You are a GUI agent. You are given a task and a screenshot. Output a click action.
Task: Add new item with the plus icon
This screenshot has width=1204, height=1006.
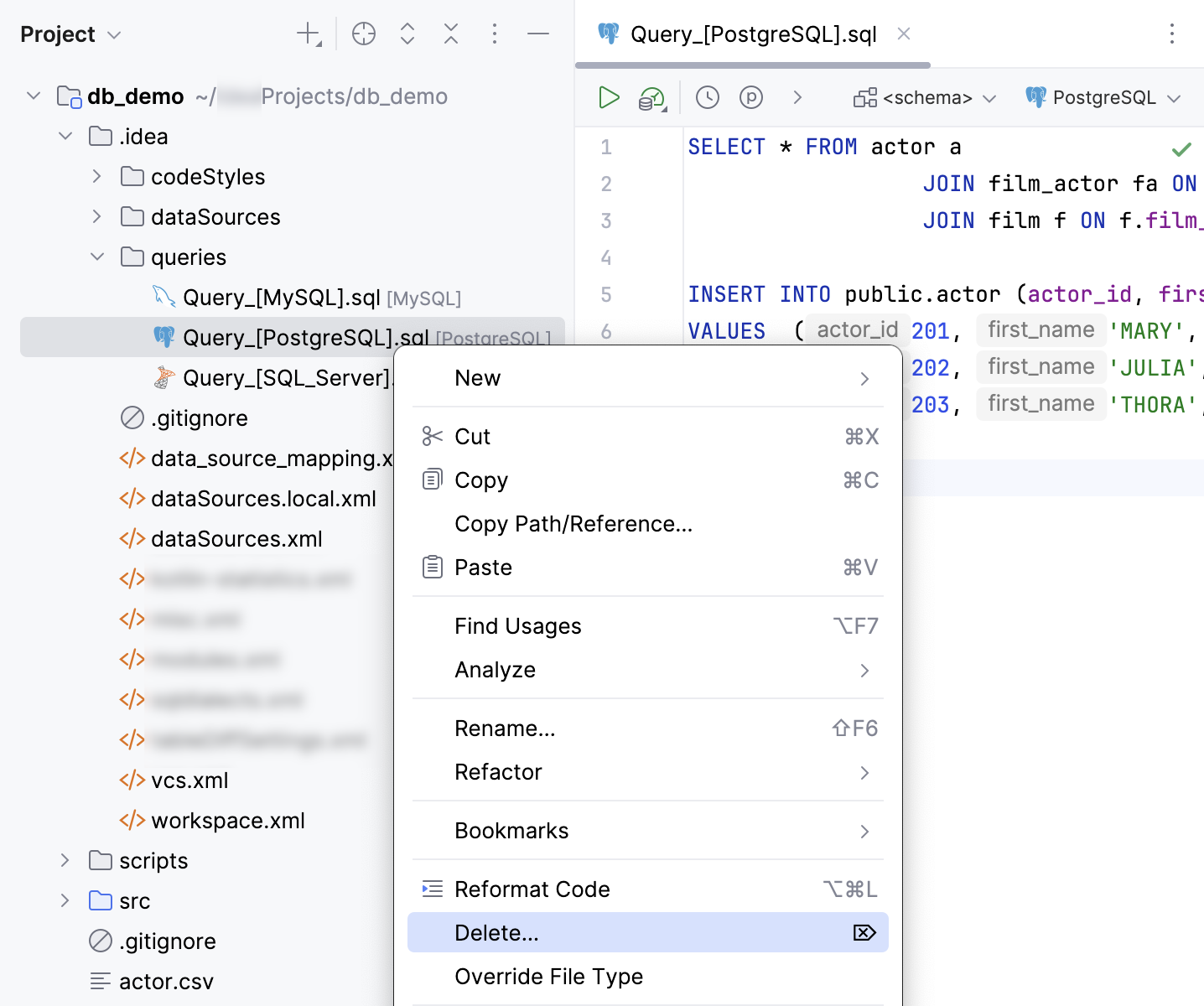coord(307,34)
